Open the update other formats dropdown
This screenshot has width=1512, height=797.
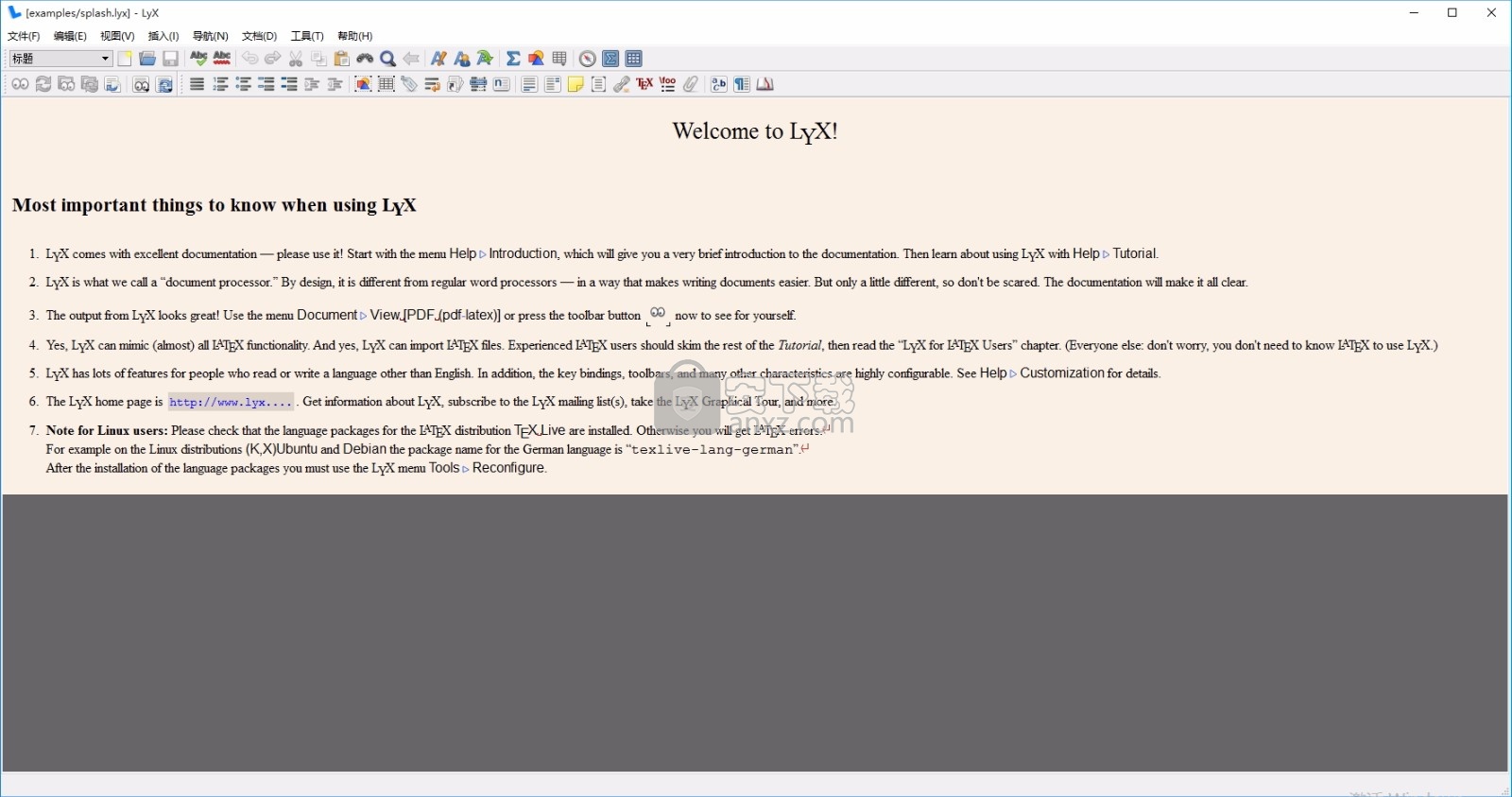point(164,84)
